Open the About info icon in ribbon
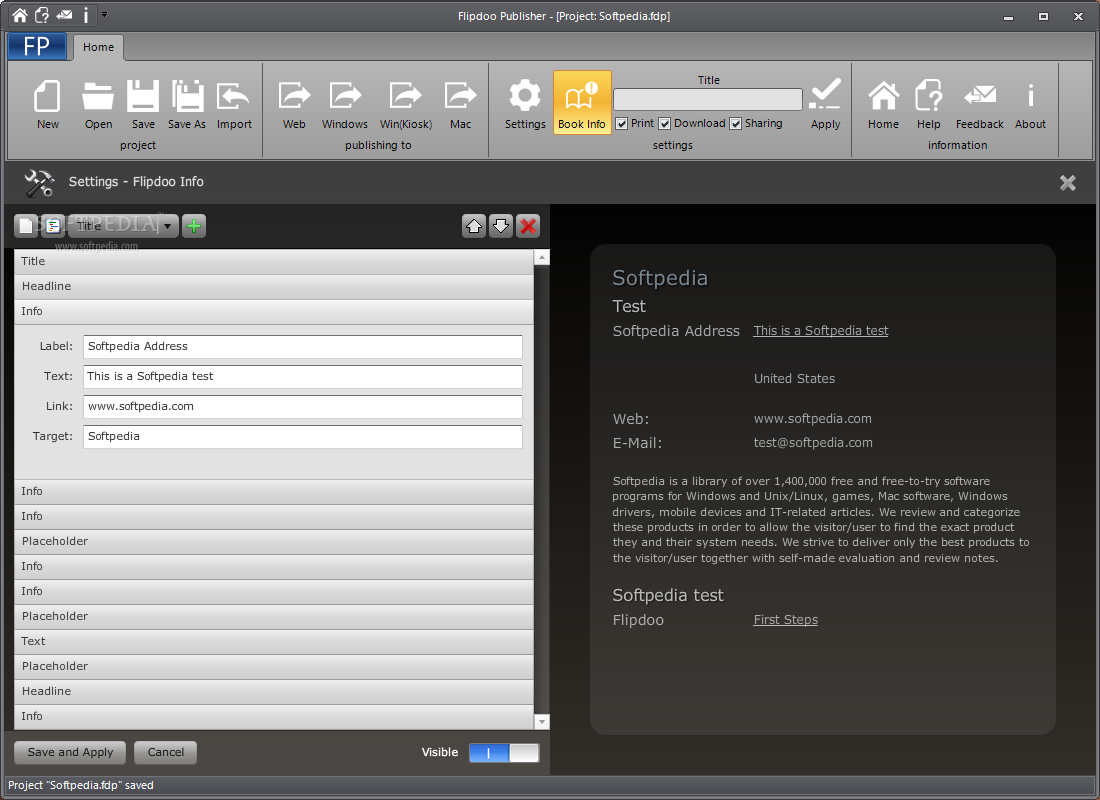 click(1030, 104)
